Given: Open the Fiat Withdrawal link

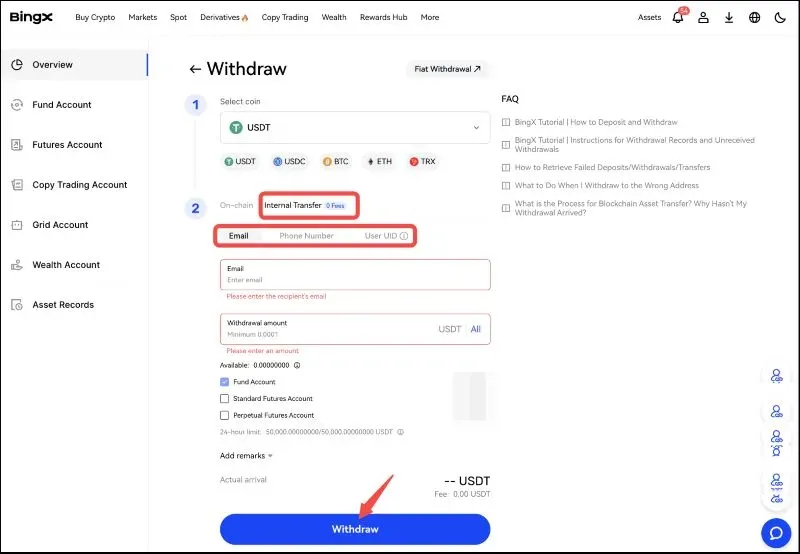Looking at the screenshot, I should point(447,69).
